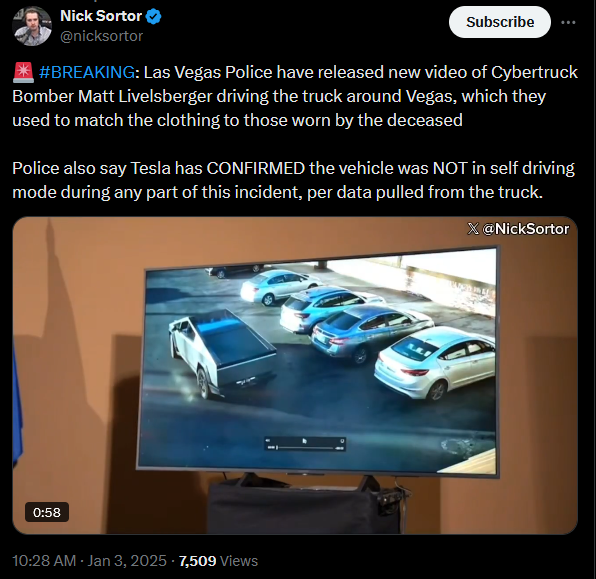
Task: Click the @NickSortor video watermark
Action: click(518, 229)
